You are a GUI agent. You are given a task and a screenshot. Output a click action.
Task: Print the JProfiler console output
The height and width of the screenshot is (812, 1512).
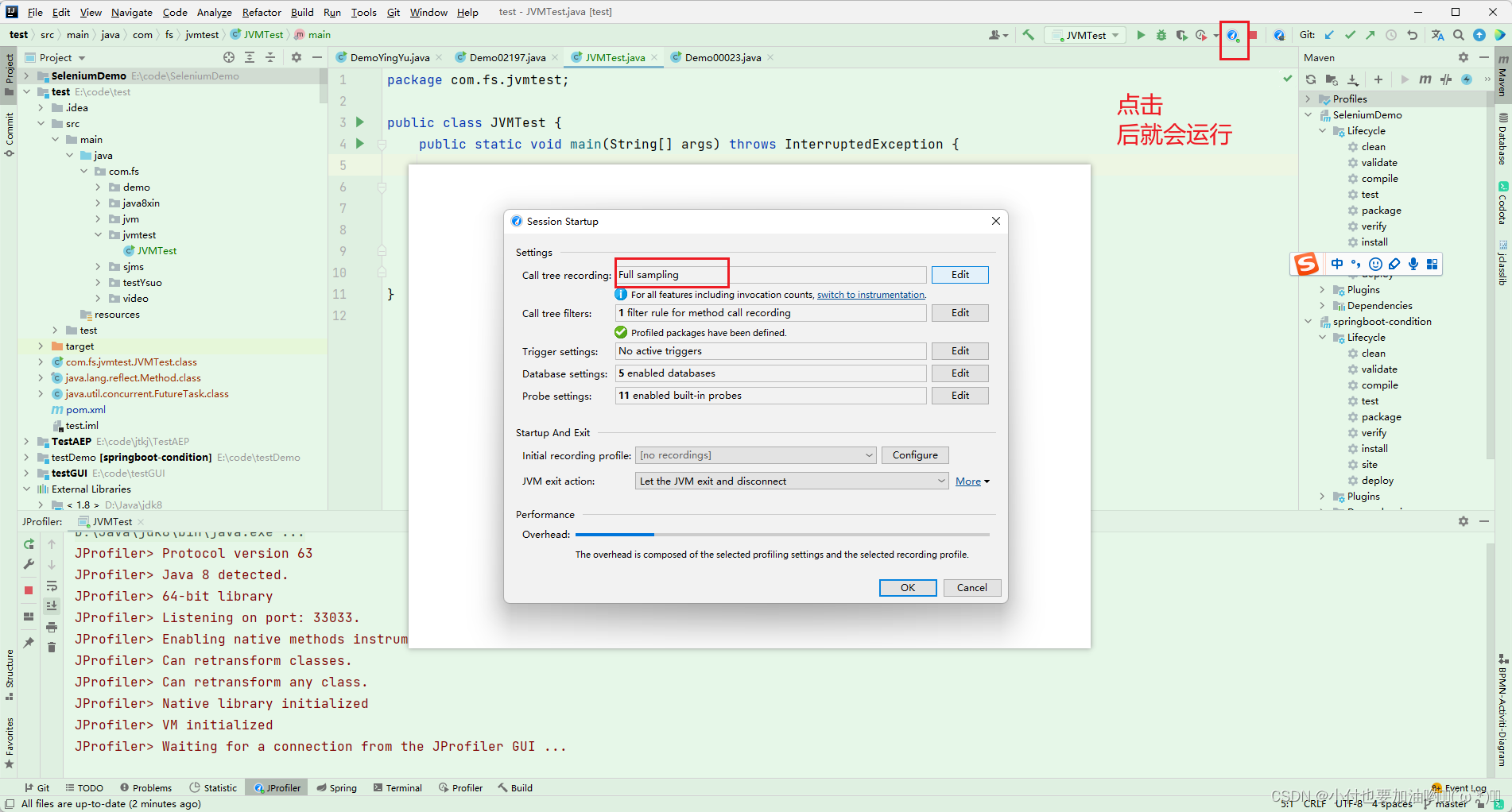click(x=52, y=627)
